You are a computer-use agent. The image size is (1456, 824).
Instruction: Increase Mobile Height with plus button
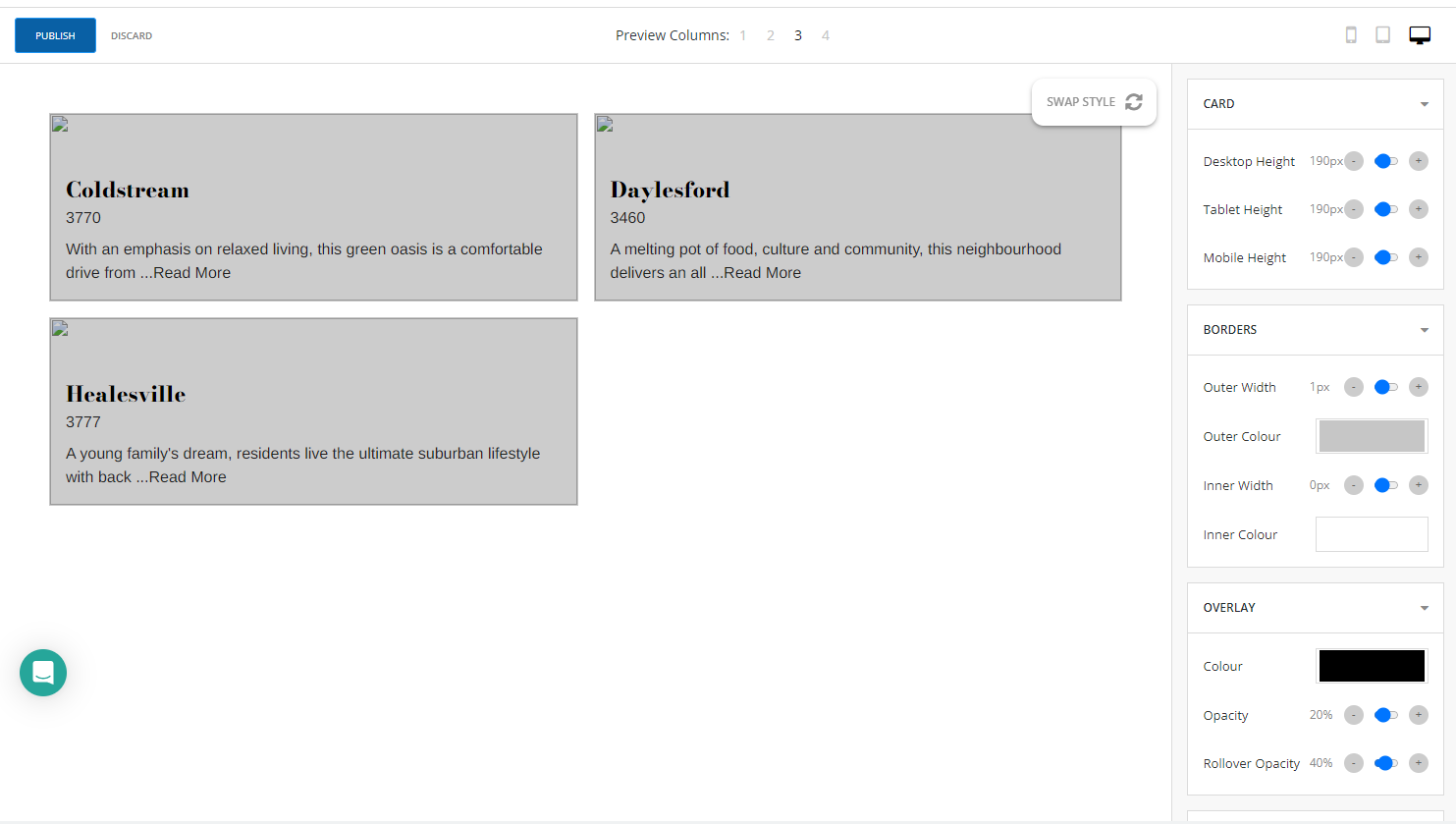coord(1419,257)
